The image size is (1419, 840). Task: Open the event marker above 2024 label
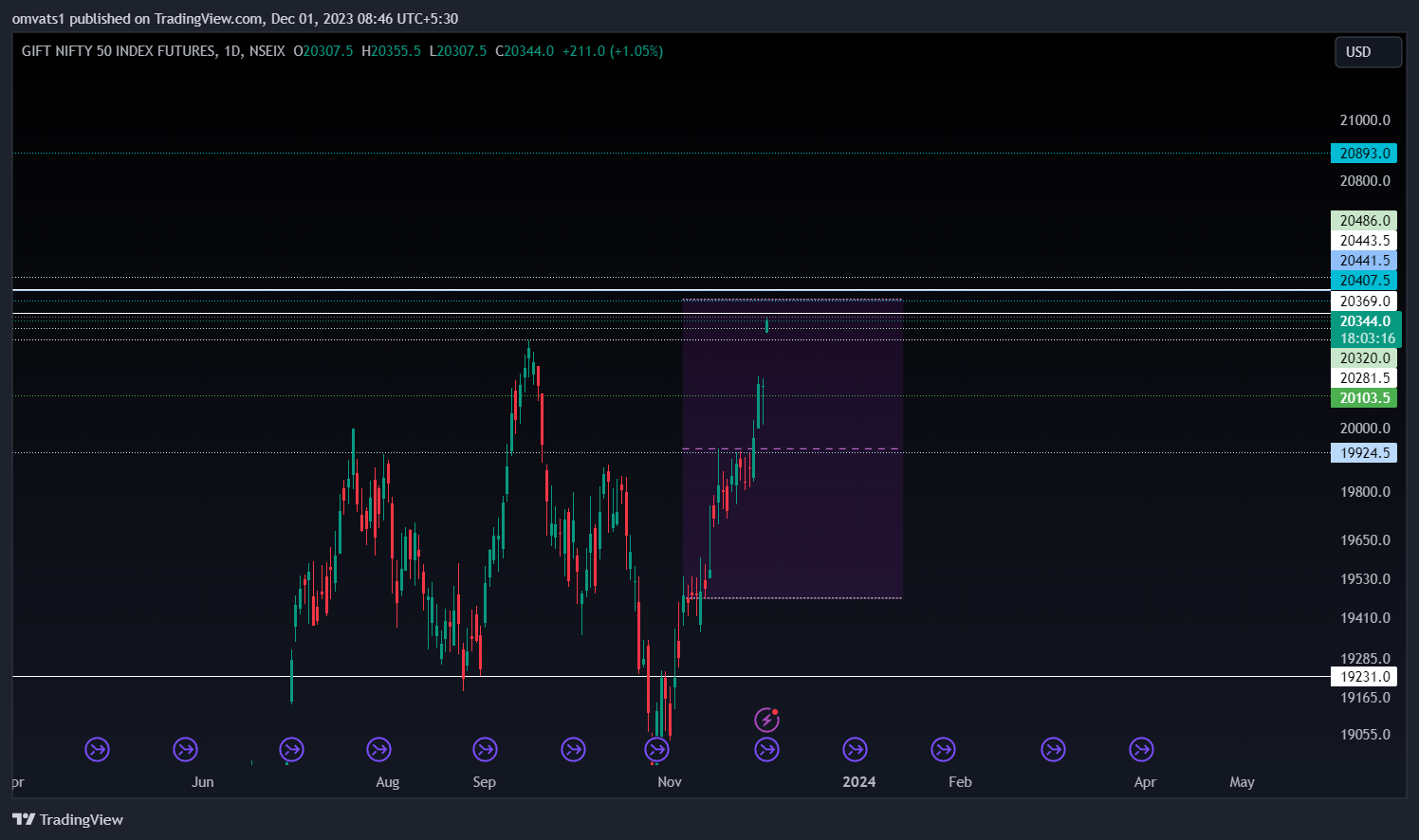pyautogui.click(x=855, y=750)
